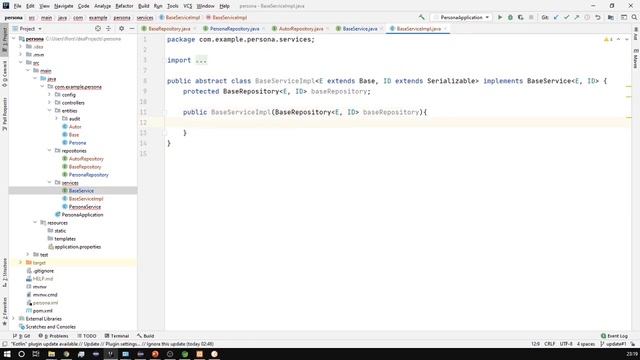
Task: Click the UTF-8 encoding in status bar
Action: click(x=566, y=344)
